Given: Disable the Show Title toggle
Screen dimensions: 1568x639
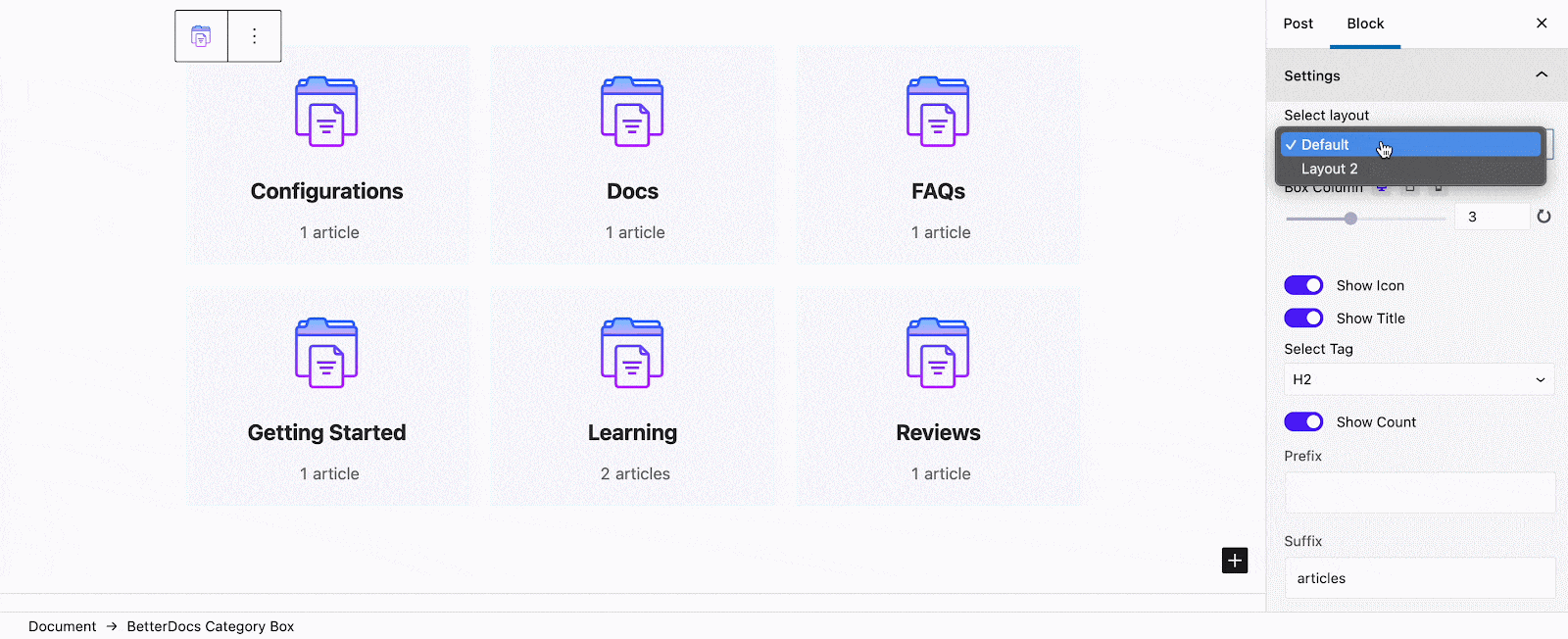Looking at the screenshot, I should [x=1303, y=319].
